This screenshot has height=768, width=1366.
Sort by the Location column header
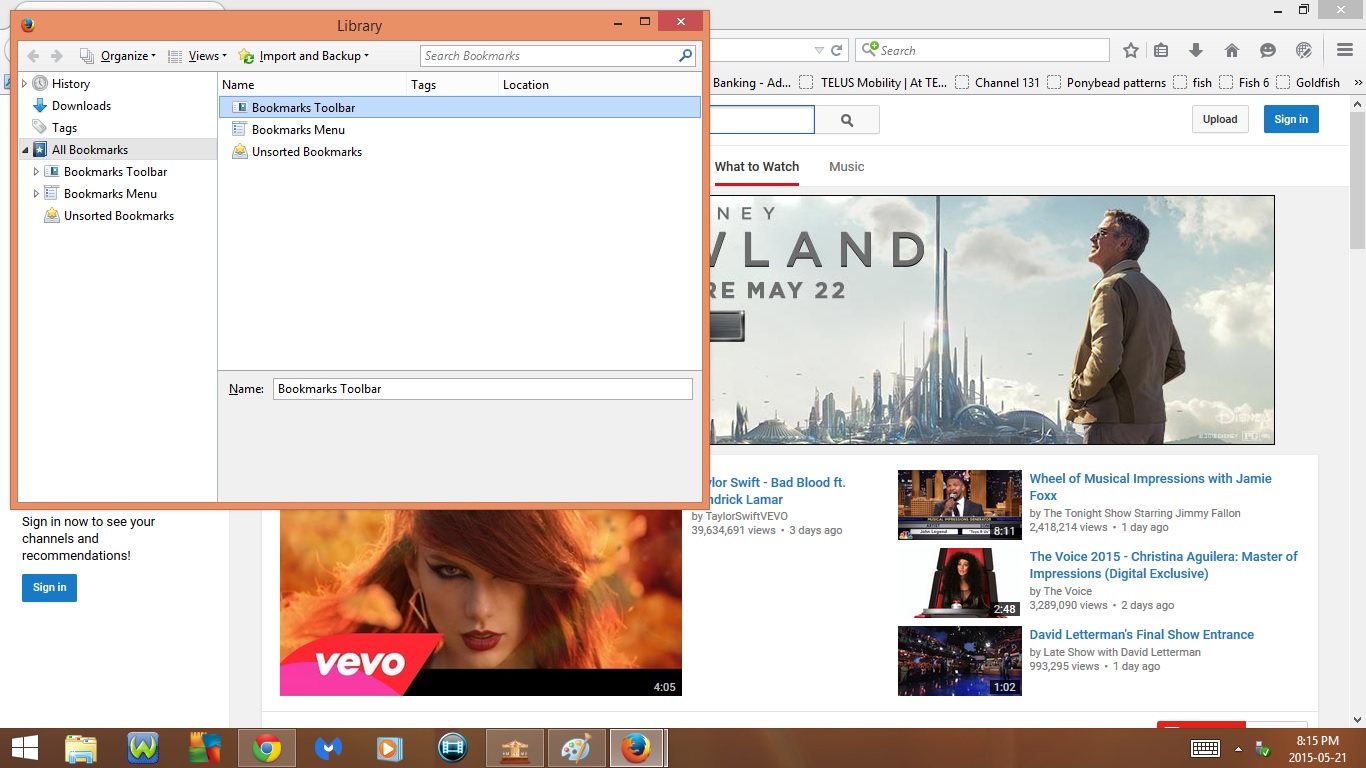(600, 85)
